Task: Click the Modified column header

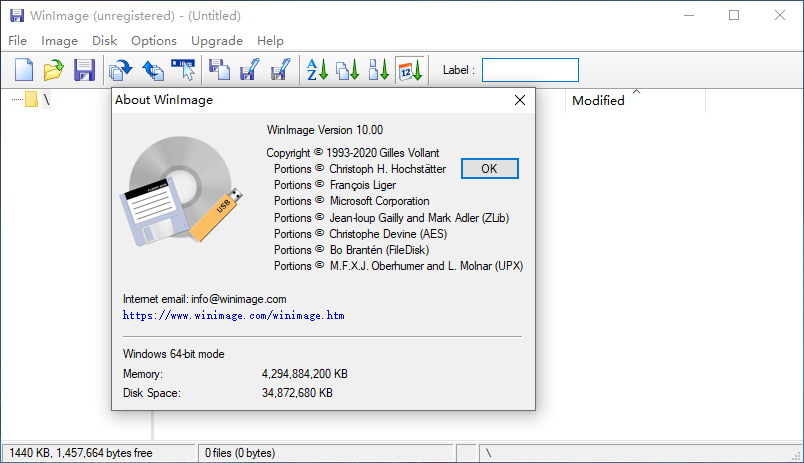Action: (636, 100)
